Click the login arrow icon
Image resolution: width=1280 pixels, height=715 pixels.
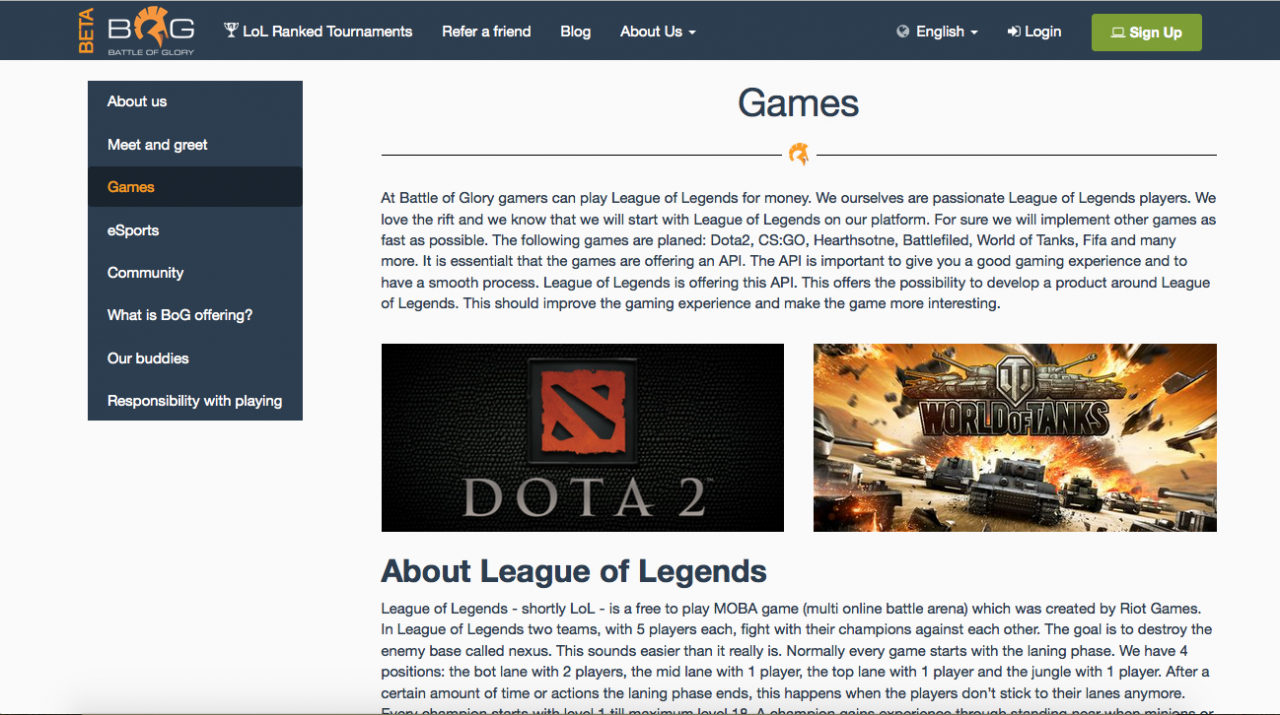pos(1013,32)
